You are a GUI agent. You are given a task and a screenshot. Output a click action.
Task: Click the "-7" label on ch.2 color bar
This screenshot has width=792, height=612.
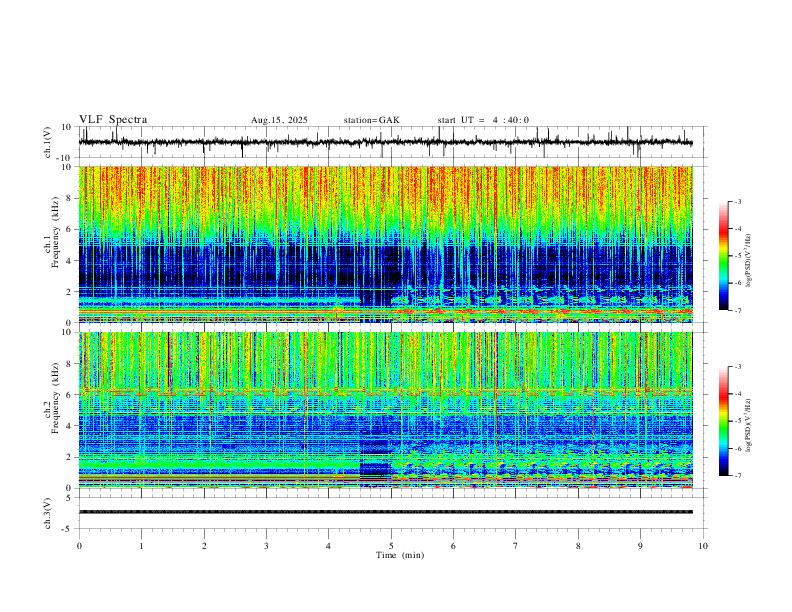(x=737, y=476)
